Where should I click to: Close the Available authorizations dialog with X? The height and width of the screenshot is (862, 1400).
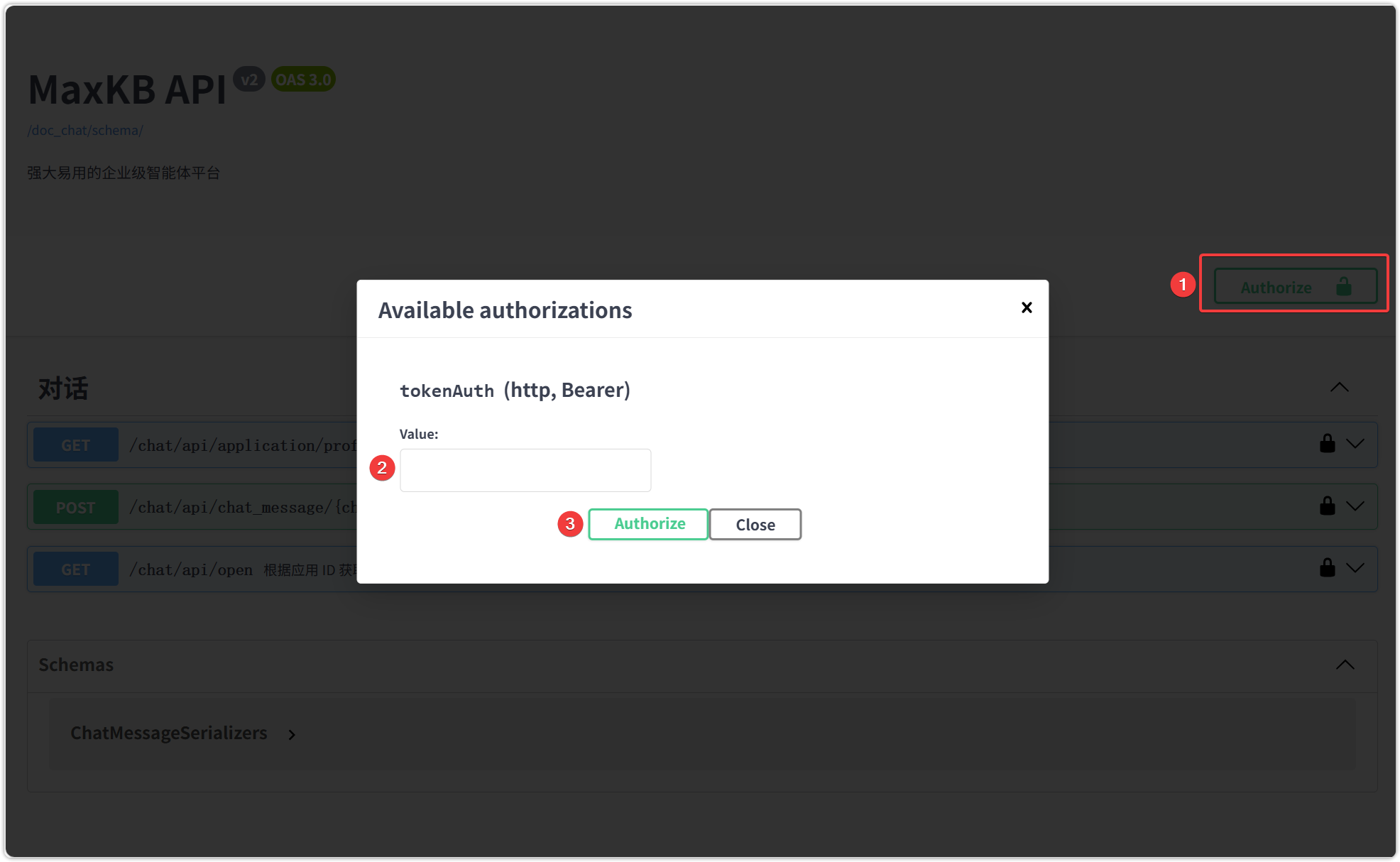click(1027, 307)
